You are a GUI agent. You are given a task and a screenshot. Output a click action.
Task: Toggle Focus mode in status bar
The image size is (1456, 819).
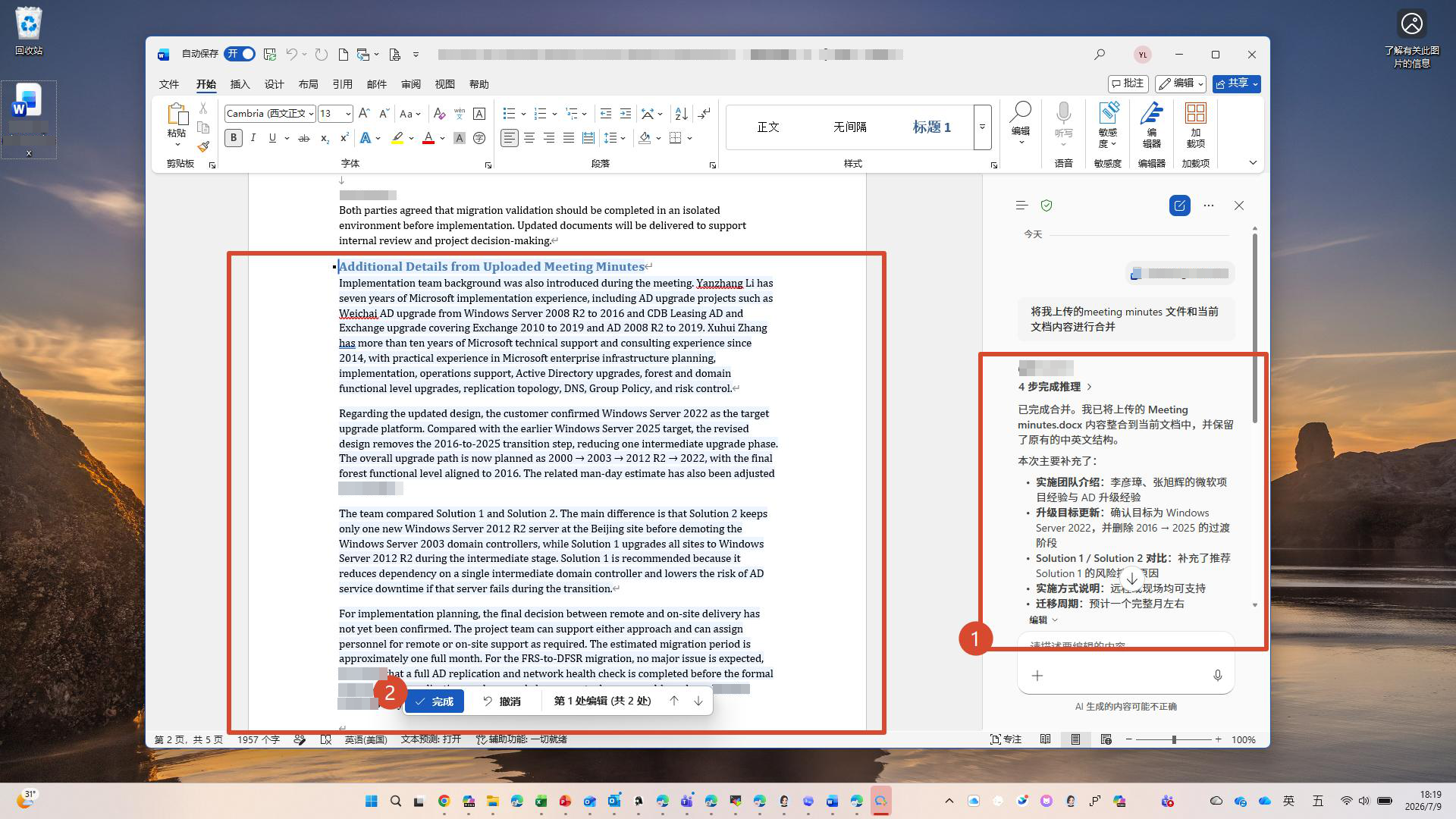[x=1006, y=739]
